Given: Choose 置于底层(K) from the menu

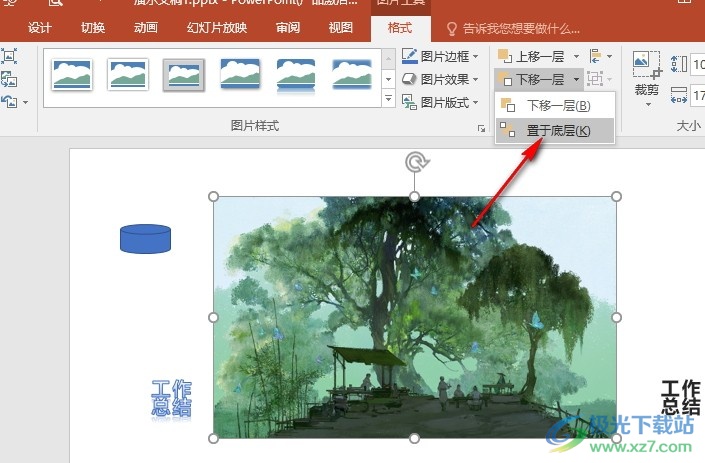Looking at the screenshot, I should [555, 131].
